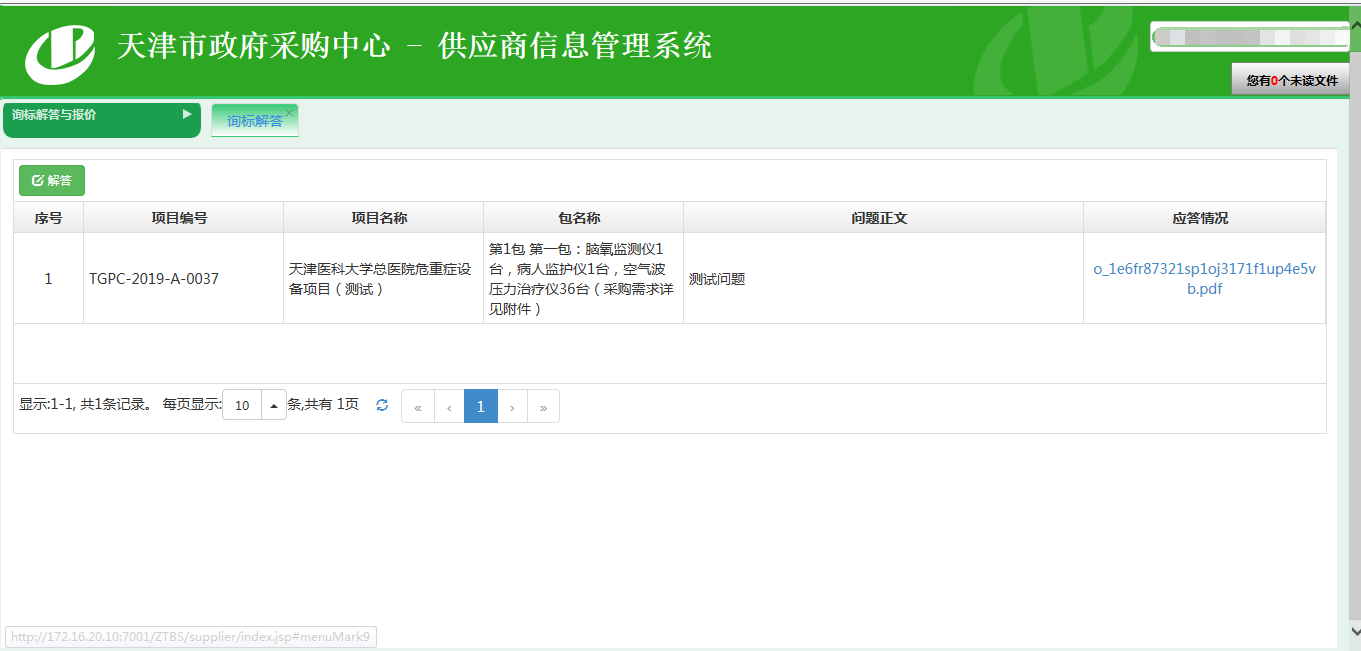This screenshot has width=1361, height=651.
Task: Close the 询标解答 tab
Action: tap(290, 113)
